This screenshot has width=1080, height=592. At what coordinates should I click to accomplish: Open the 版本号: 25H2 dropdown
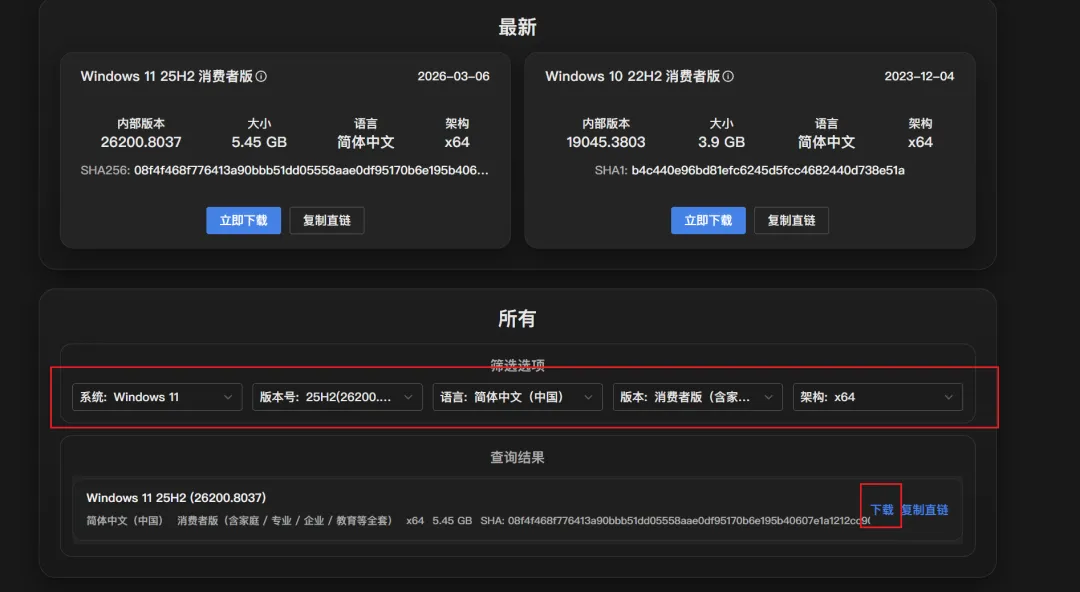[338, 397]
